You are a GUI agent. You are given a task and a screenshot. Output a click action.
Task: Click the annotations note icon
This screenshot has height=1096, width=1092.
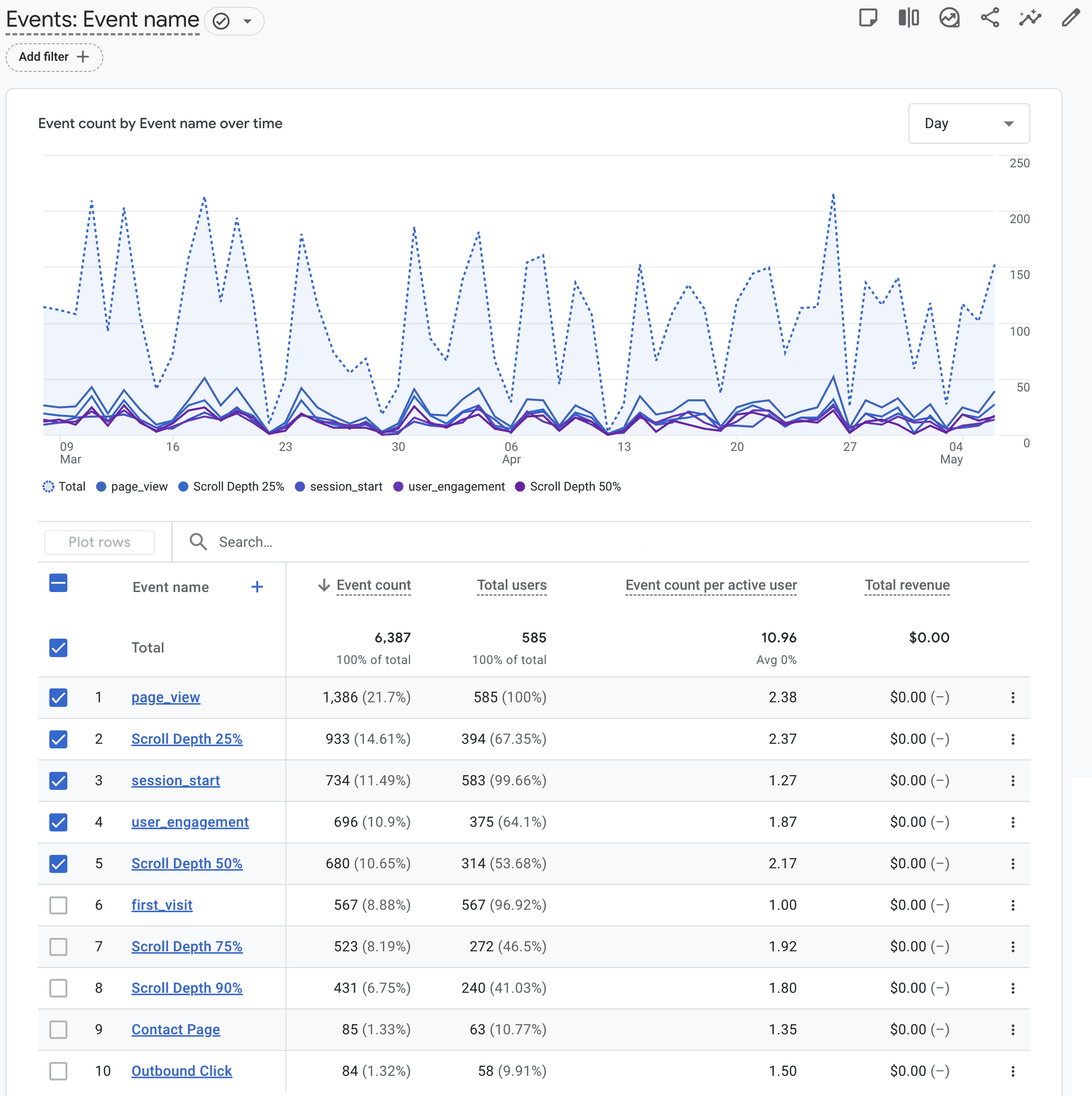tap(868, 18)
